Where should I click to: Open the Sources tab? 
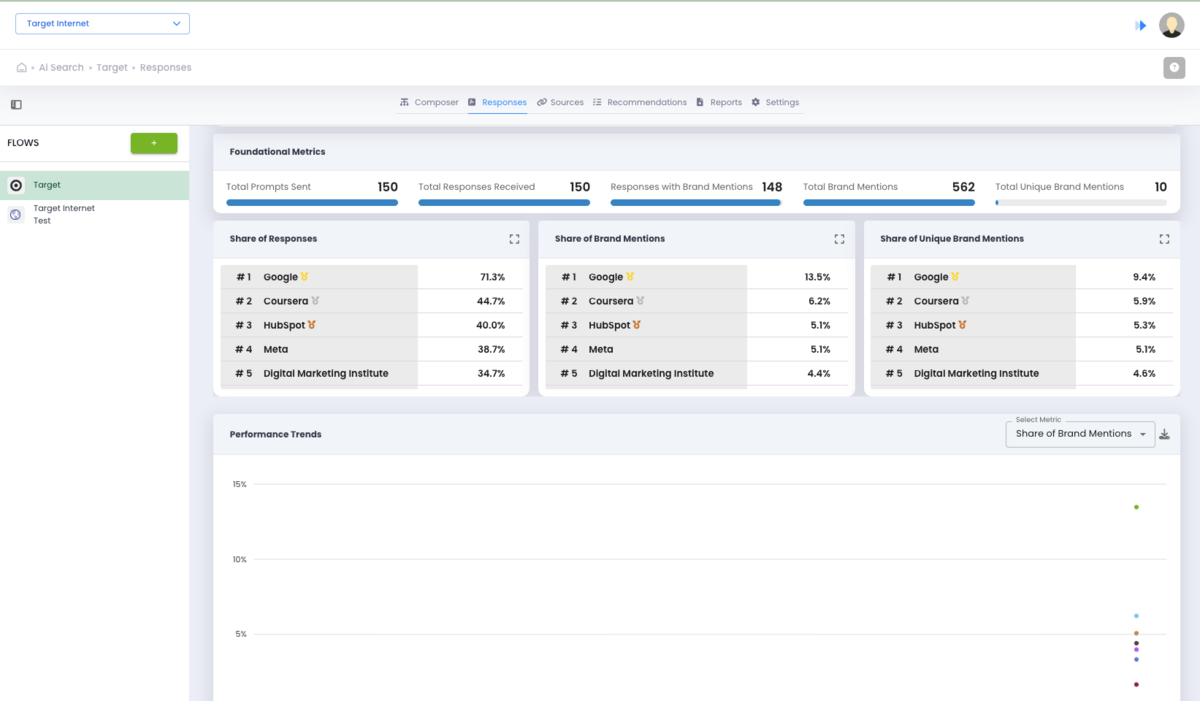[560, 102]
